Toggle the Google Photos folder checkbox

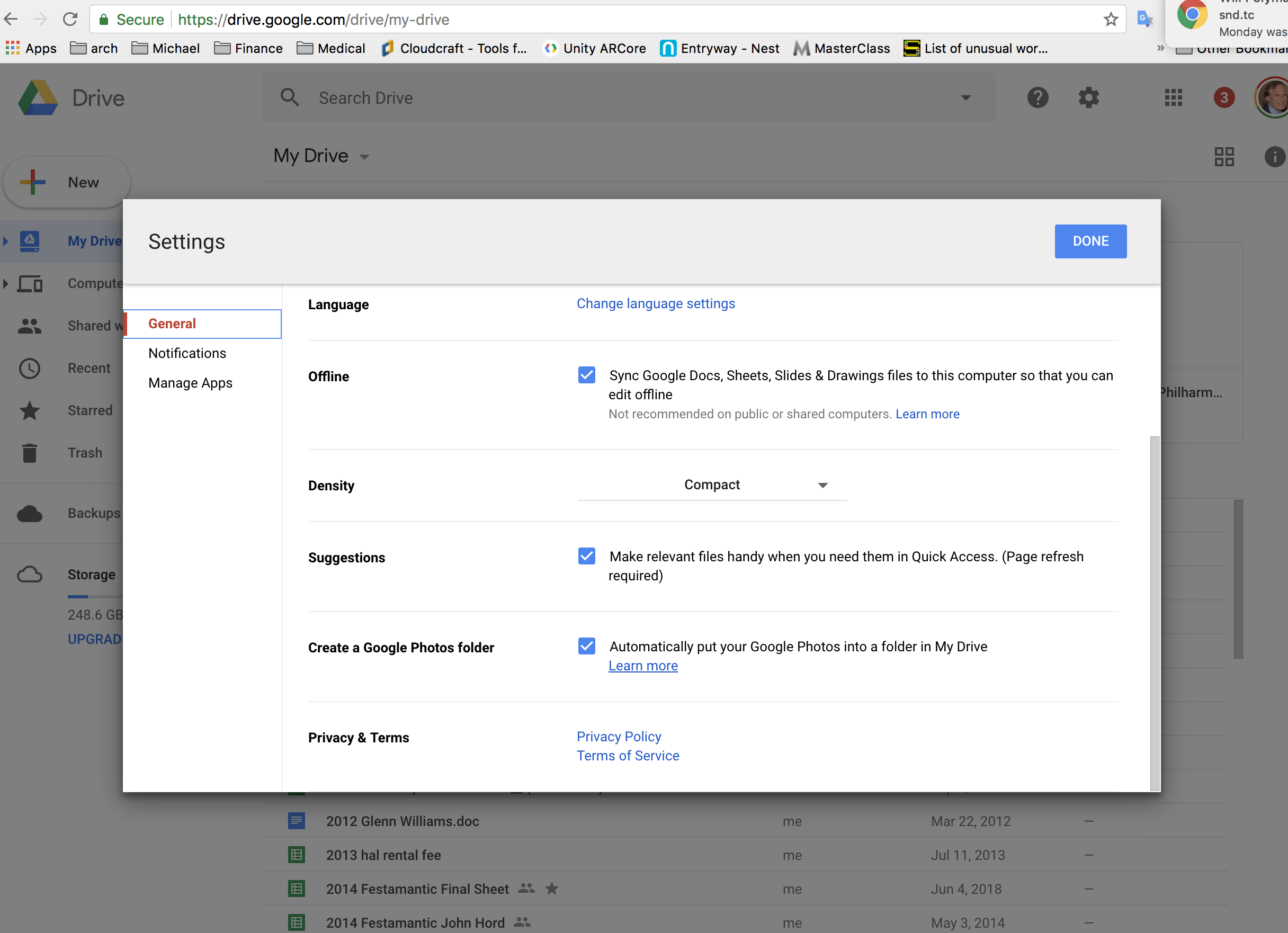coord(587,645)
